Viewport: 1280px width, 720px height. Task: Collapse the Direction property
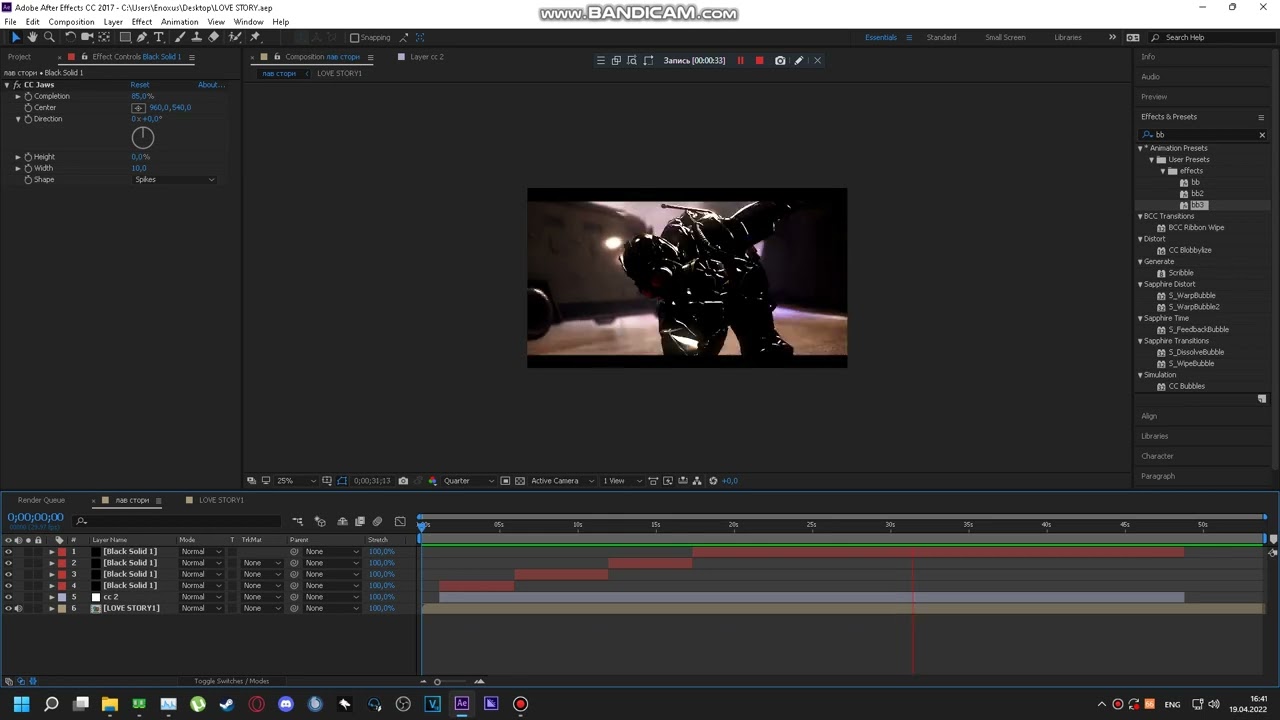click(x=17, y=119)
